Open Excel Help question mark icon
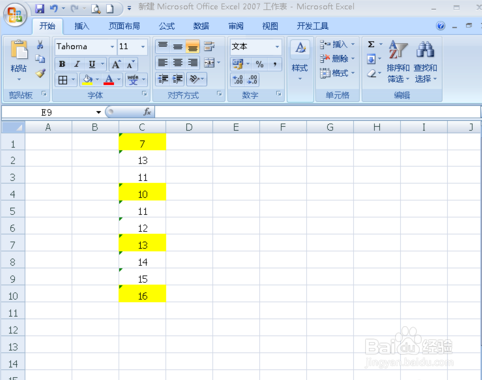This screenshot has width=482, height=380. point(441,26)
